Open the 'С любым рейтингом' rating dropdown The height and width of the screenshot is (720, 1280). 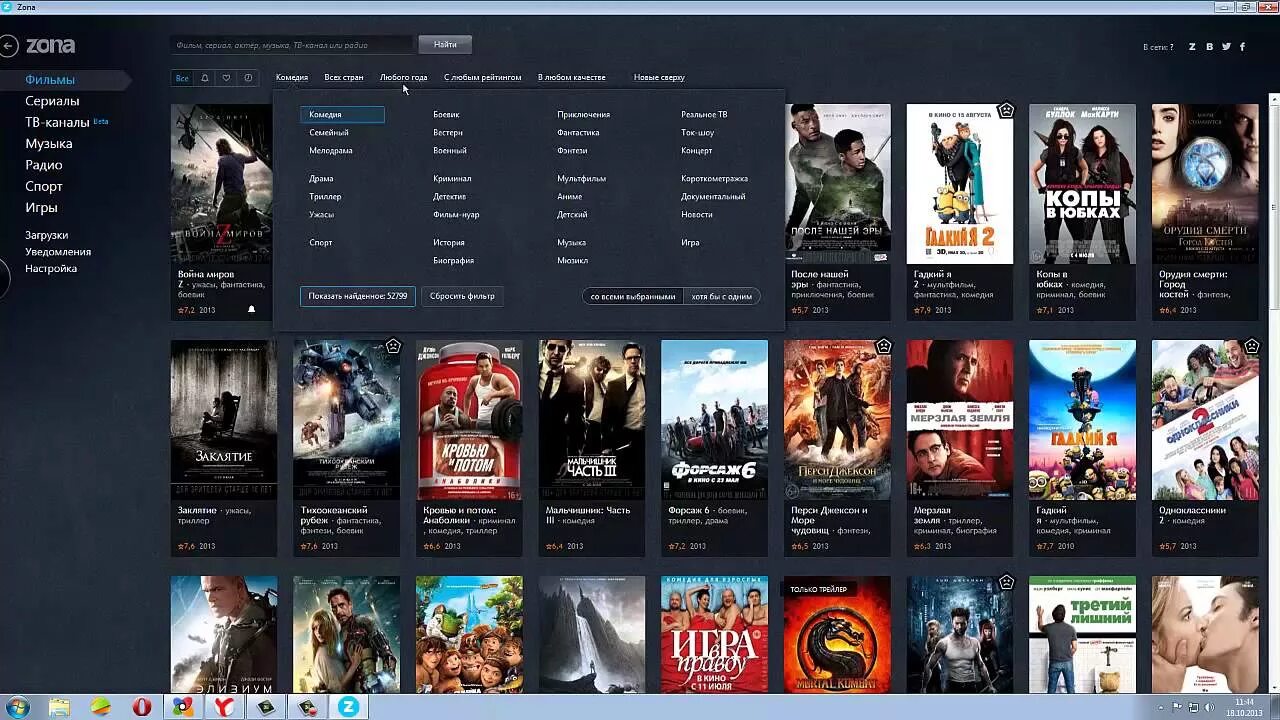[x=483, y=77]
